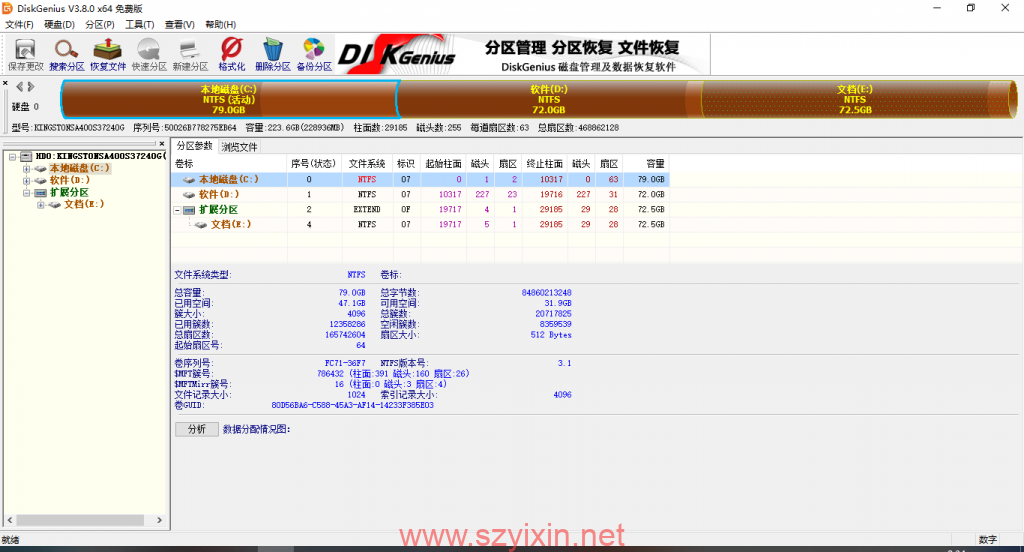This screenshot has height=552, width=1024.
Task: Click the 容量 column header
Action: pyautogui.click(x=646, y=163)
